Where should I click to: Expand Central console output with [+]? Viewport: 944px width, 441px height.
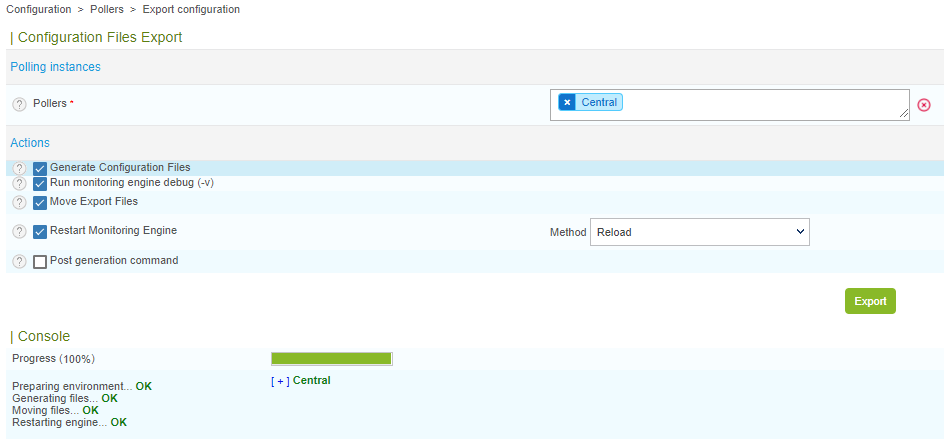pos(280,381)
